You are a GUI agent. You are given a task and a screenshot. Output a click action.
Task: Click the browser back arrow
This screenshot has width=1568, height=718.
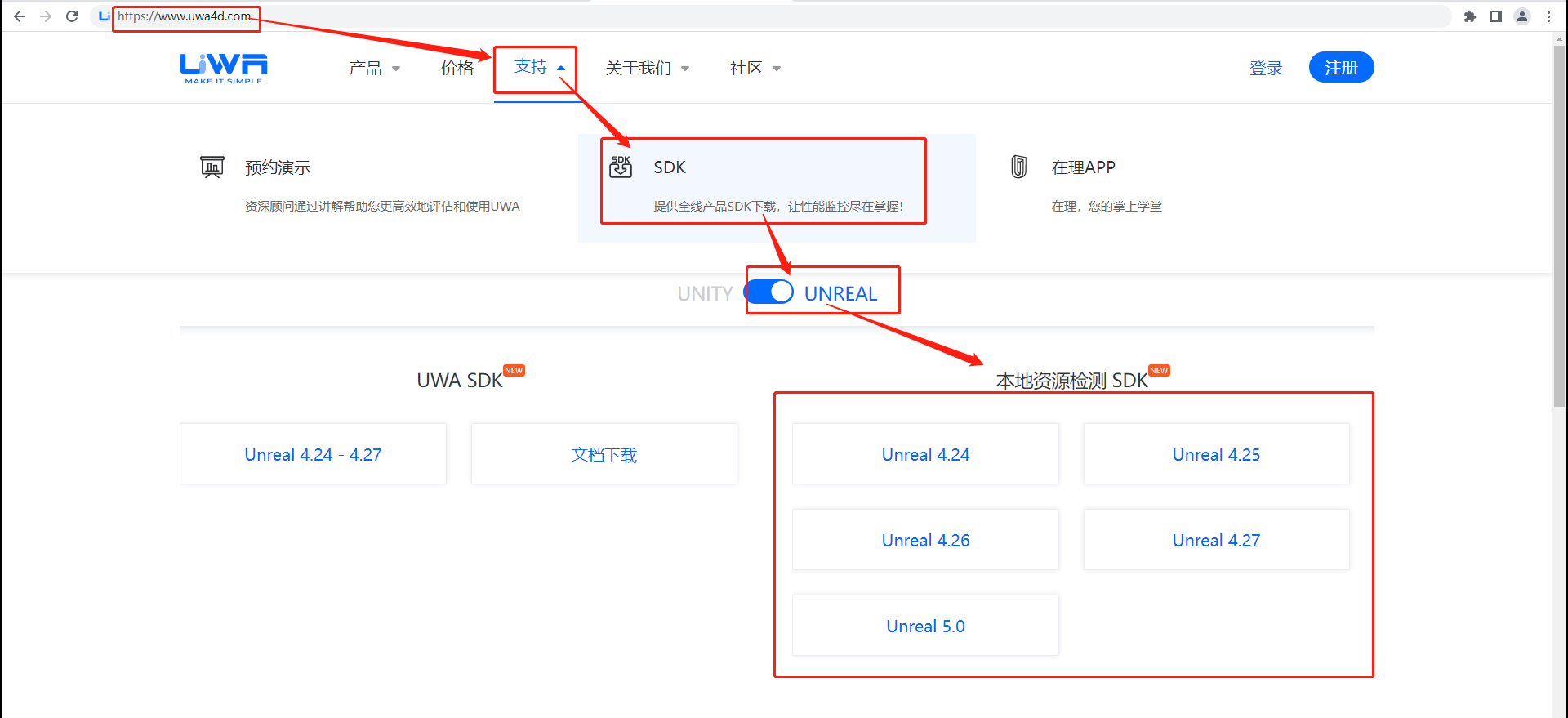[x=20, y=16]
